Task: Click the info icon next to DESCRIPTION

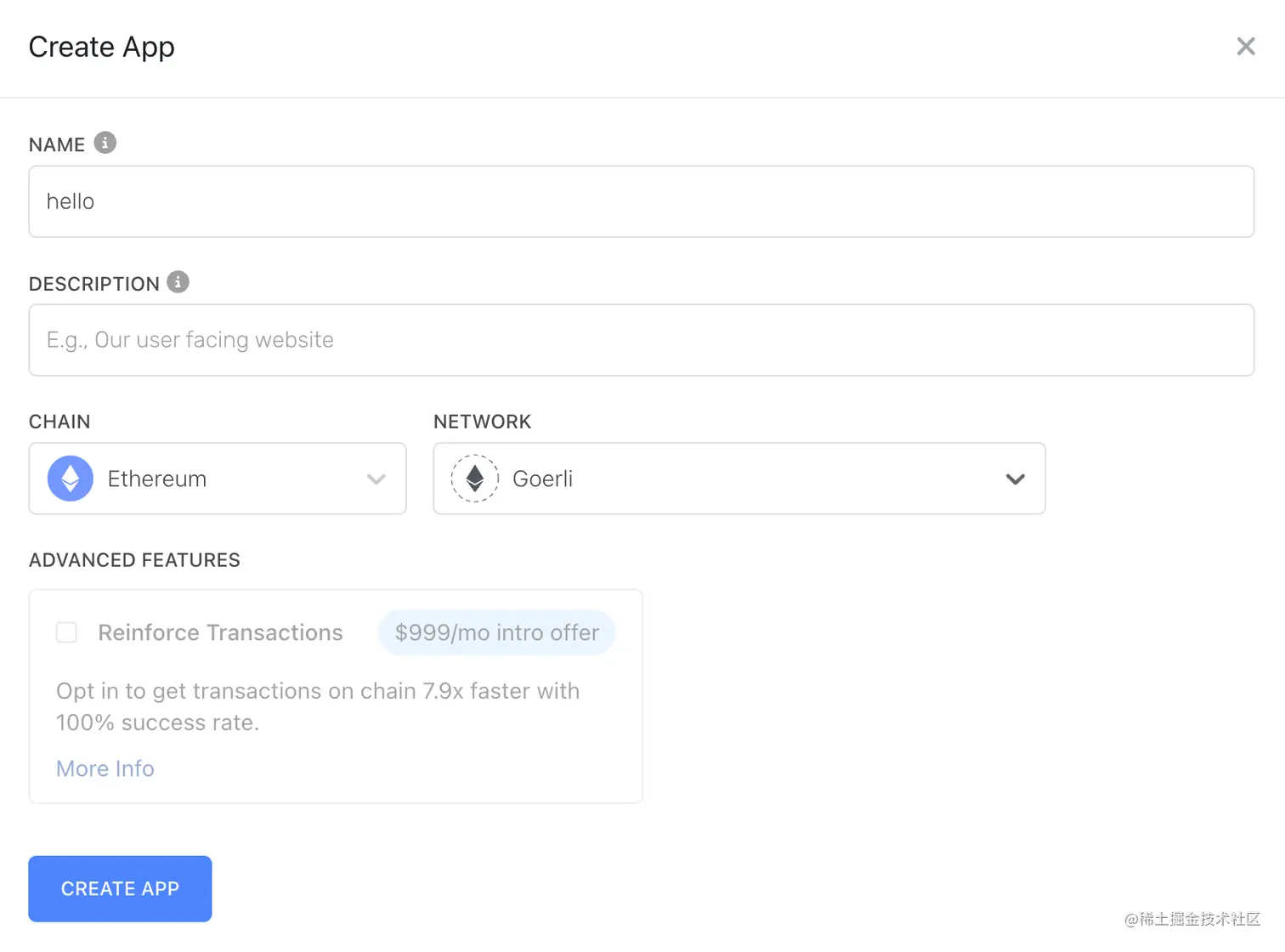Action: pos(178,282)
